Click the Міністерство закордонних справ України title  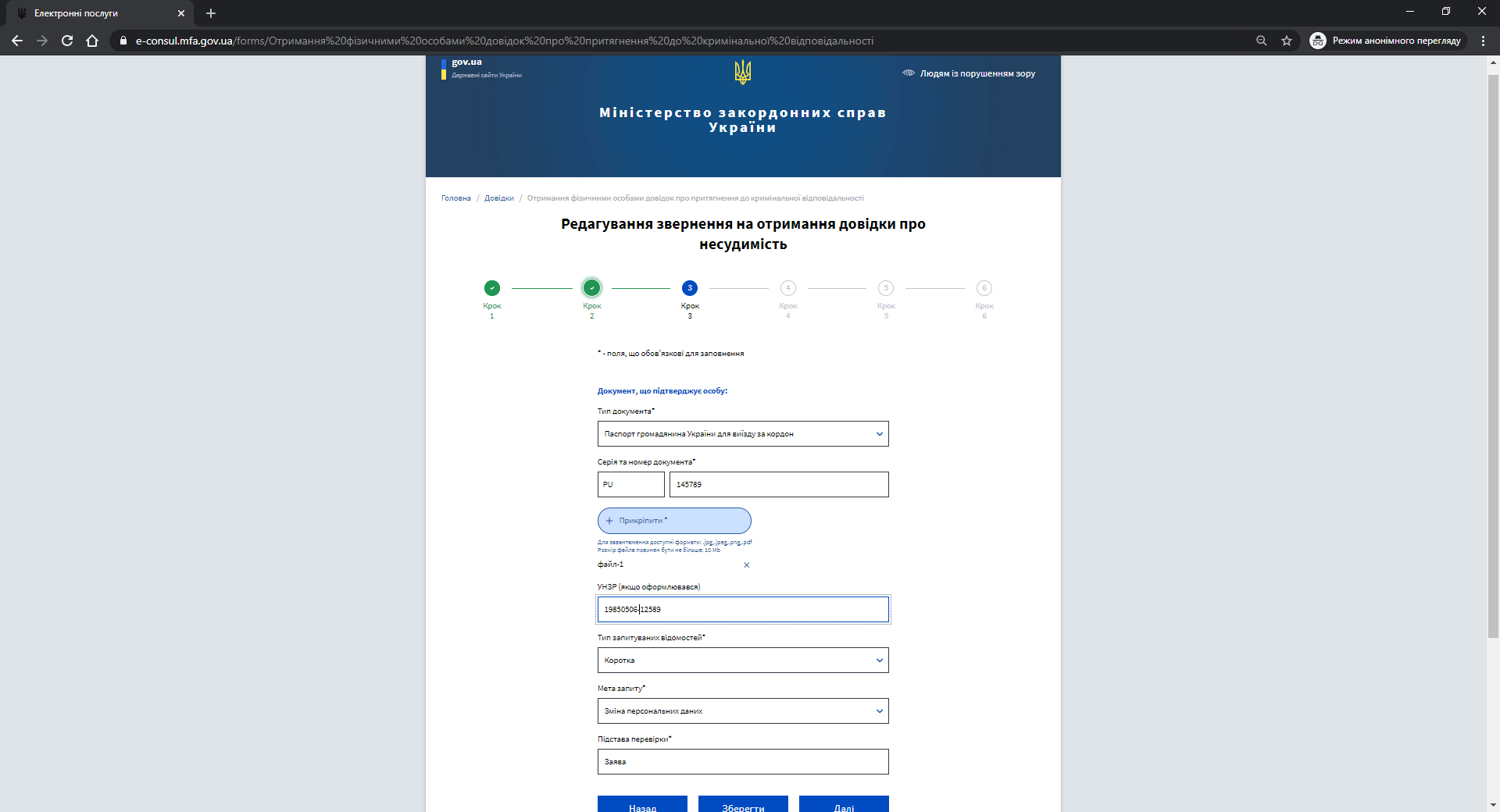[x=743, y=120]
